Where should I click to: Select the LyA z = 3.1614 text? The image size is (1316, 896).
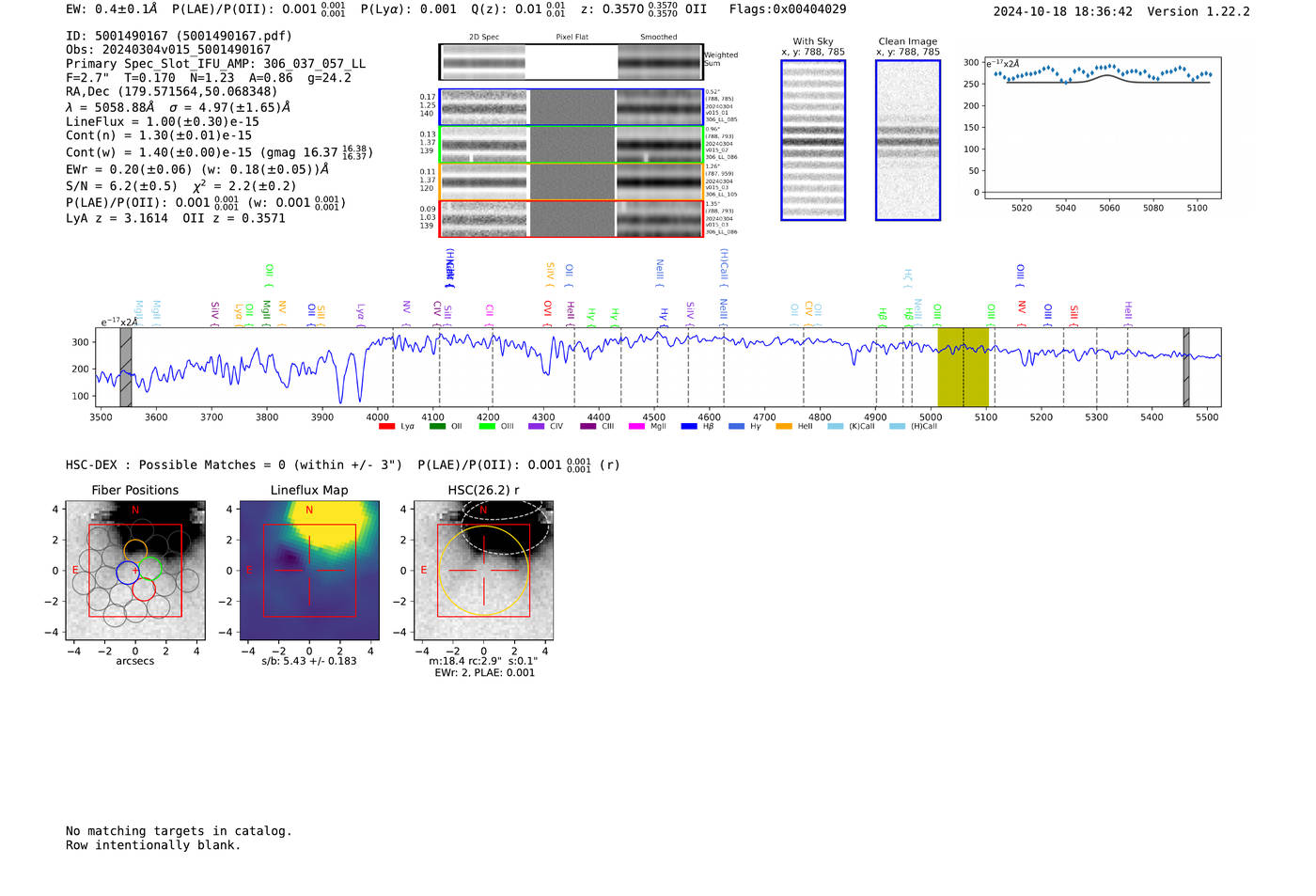(117, 218)
